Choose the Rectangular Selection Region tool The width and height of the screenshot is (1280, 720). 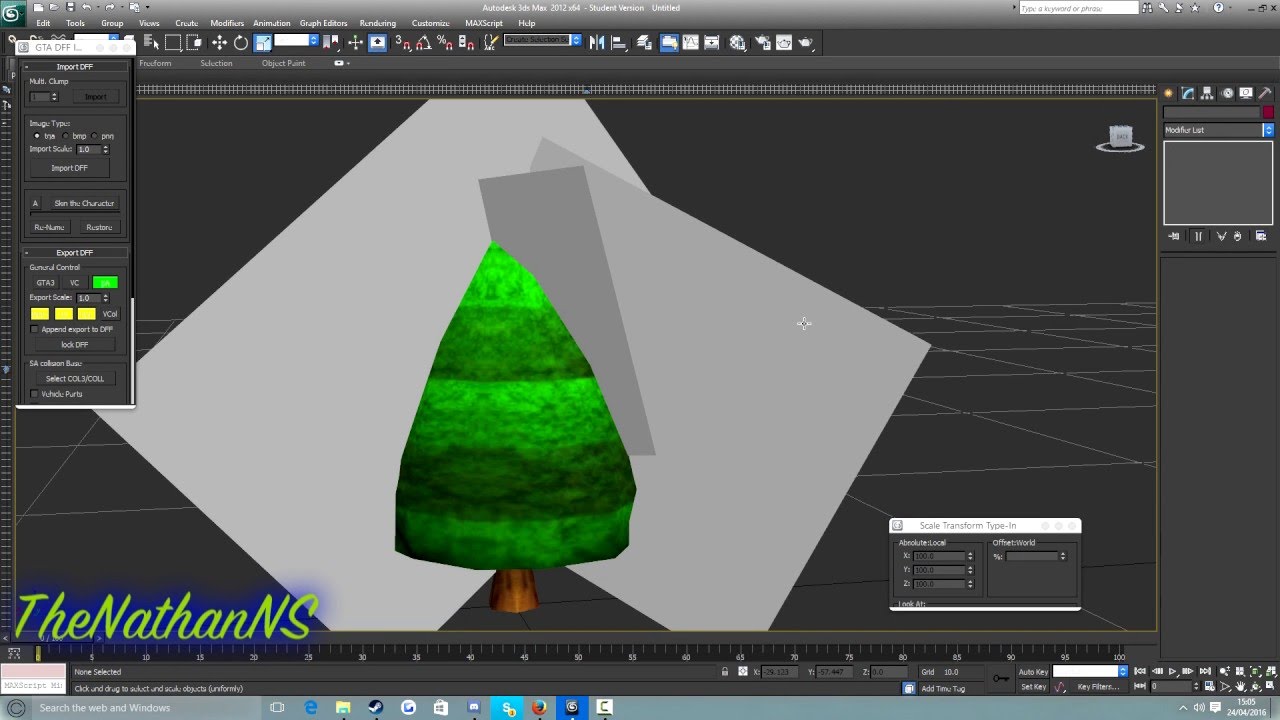173,43
